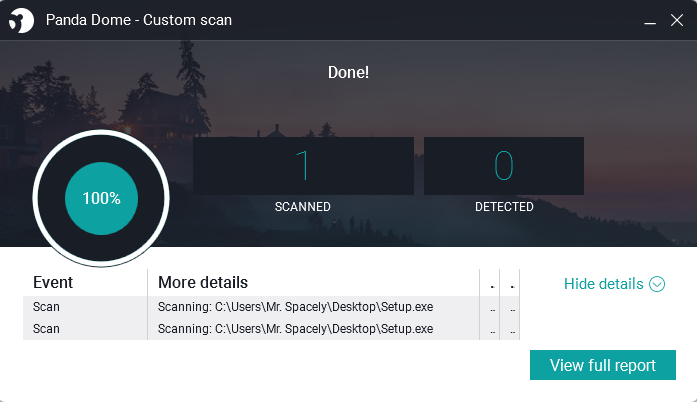The height and width of the screenshot is (402, 697).
Task: Collapse details via Hide details link
Action: pos(603,284)
